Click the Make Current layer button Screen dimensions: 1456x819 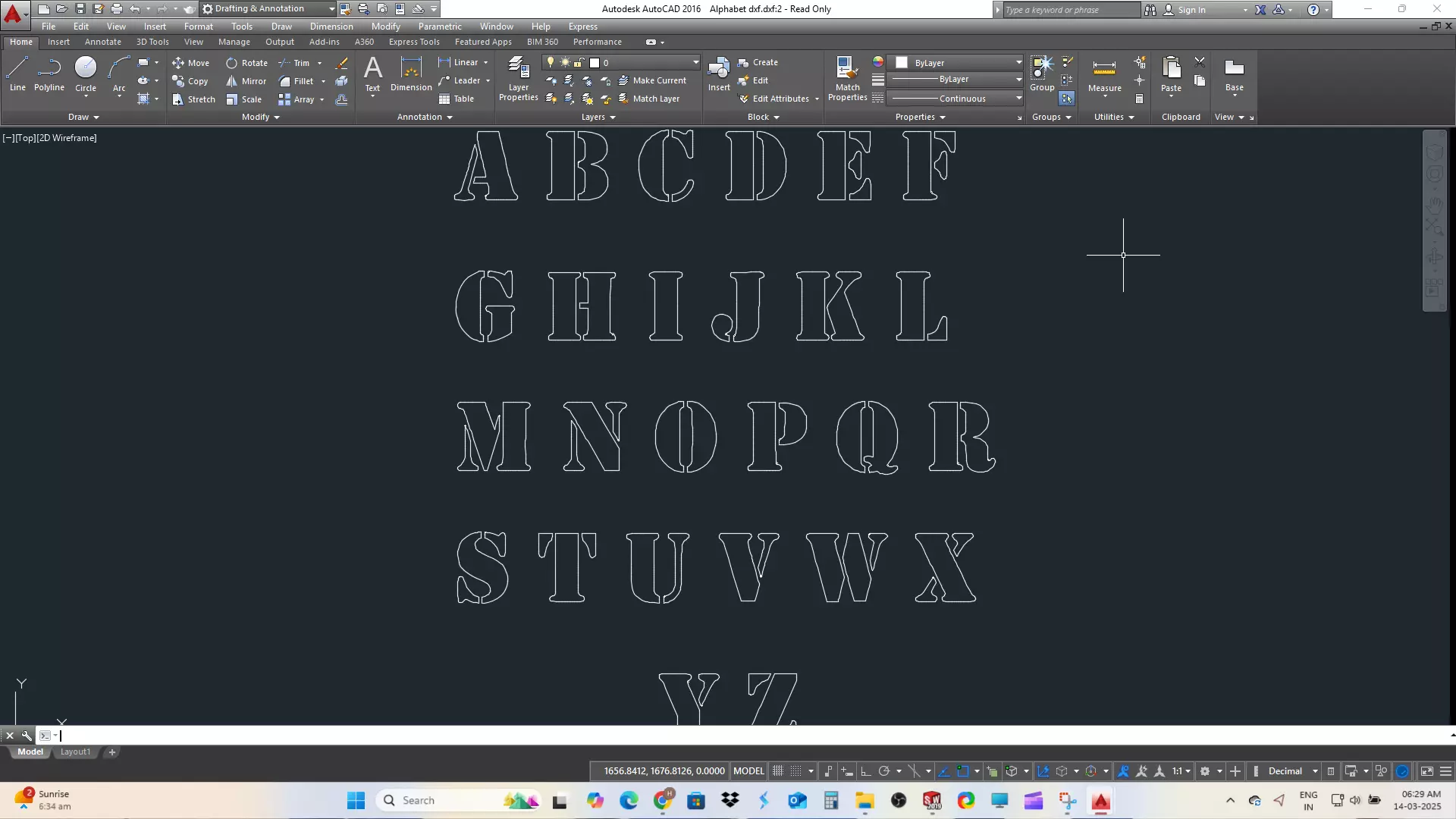coord(652,80)
